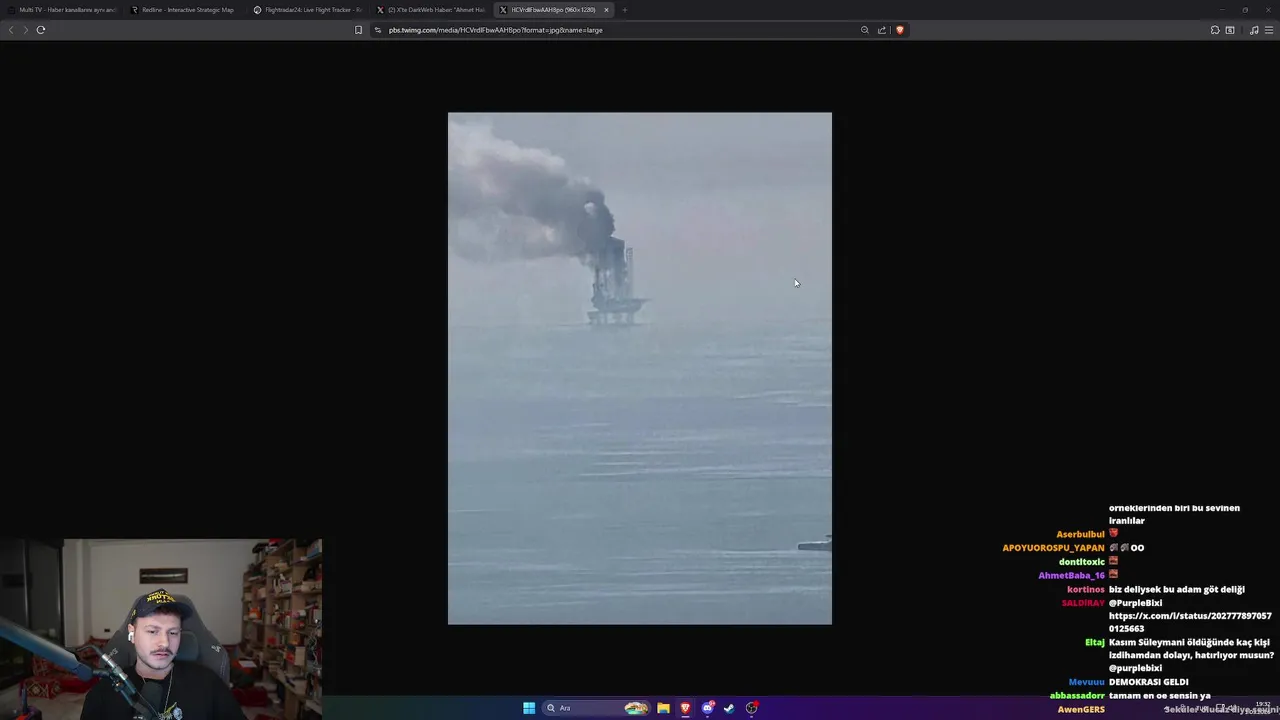
Task: Click chat username 'kortinos'
Action: 1086,589
